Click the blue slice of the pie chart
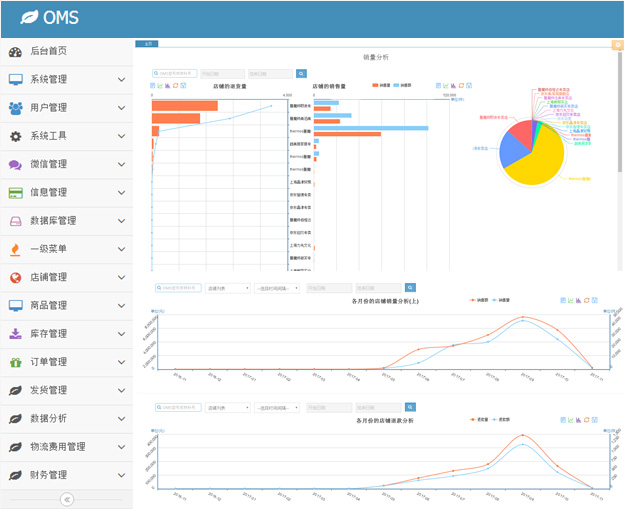 click(511, 150)
